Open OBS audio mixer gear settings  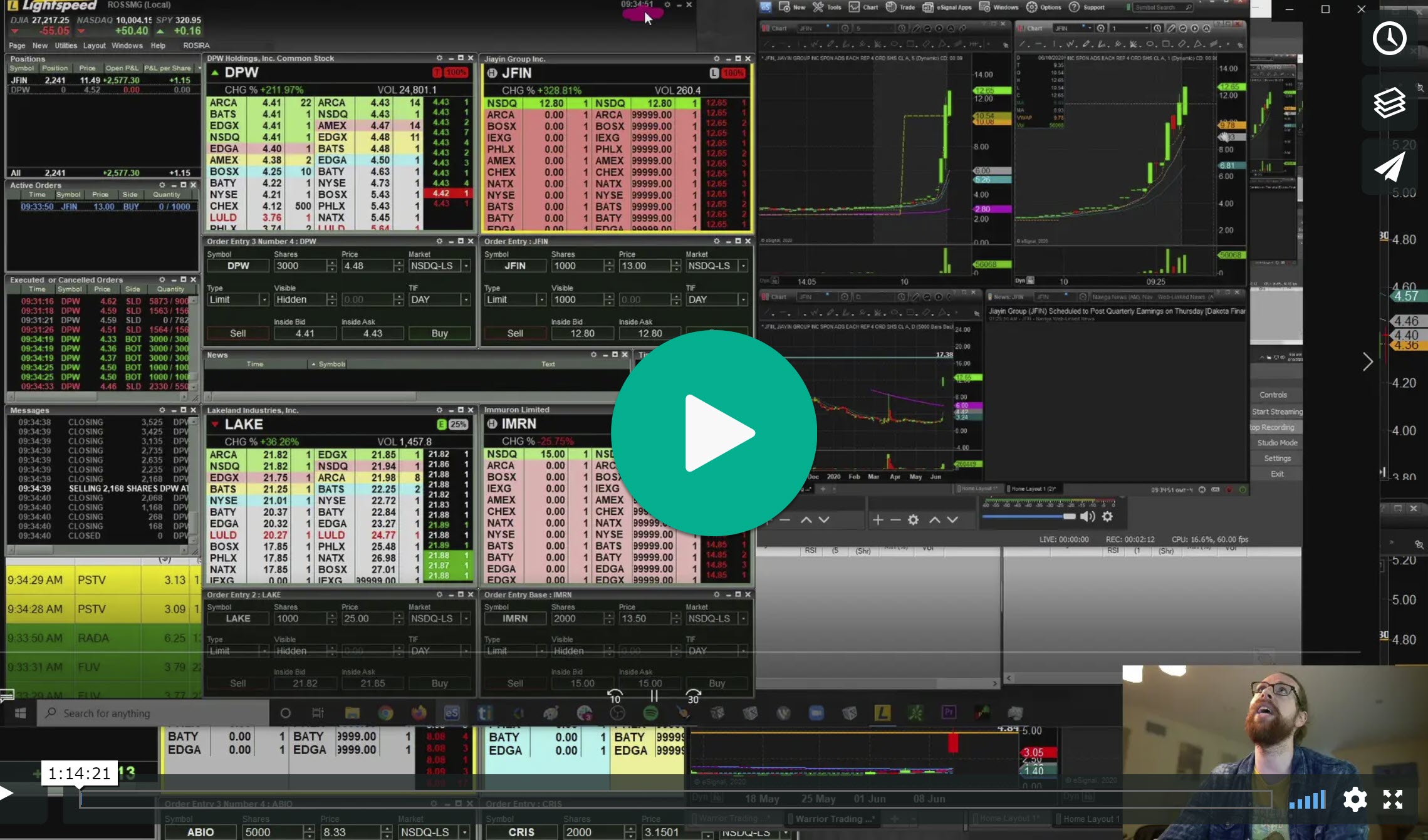pos(1107,517)
